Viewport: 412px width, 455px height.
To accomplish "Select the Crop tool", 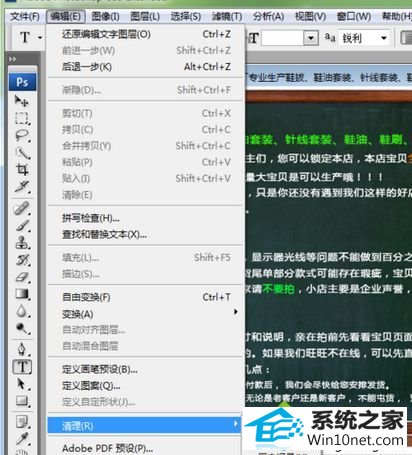I will pos(22,170).
